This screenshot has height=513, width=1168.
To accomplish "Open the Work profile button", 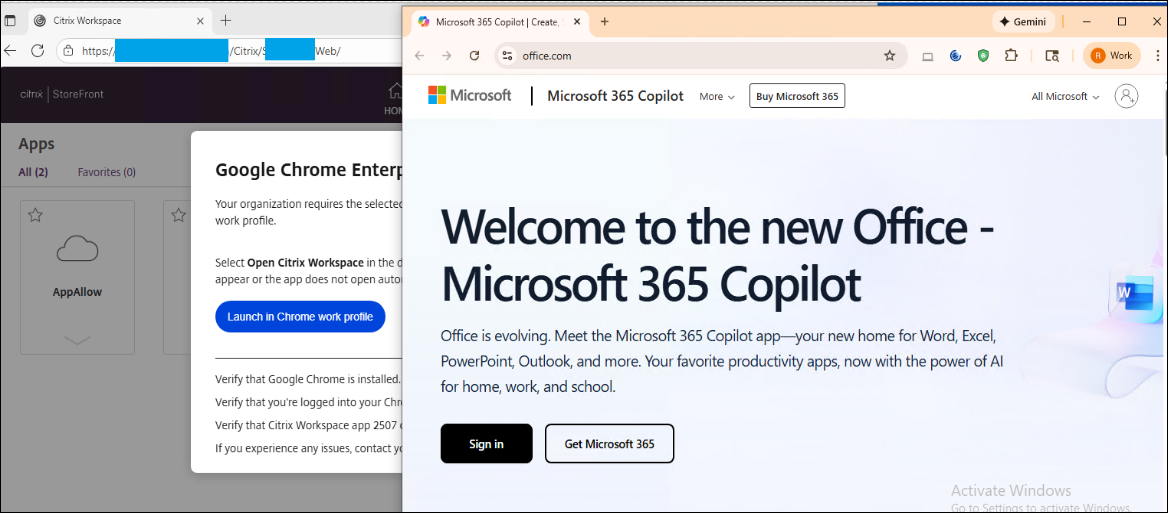I will click(x=1111, y=56).
